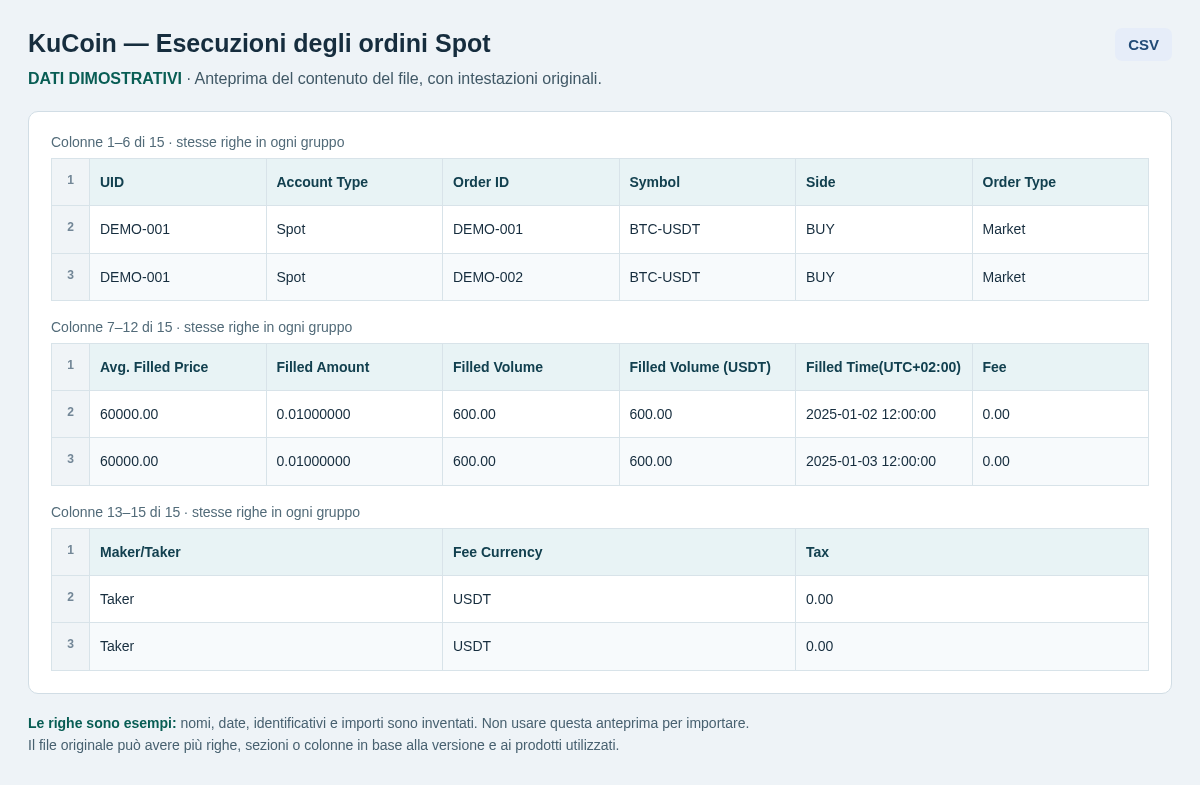Click Tax value "0.00" in row 3

click(972, 646)
